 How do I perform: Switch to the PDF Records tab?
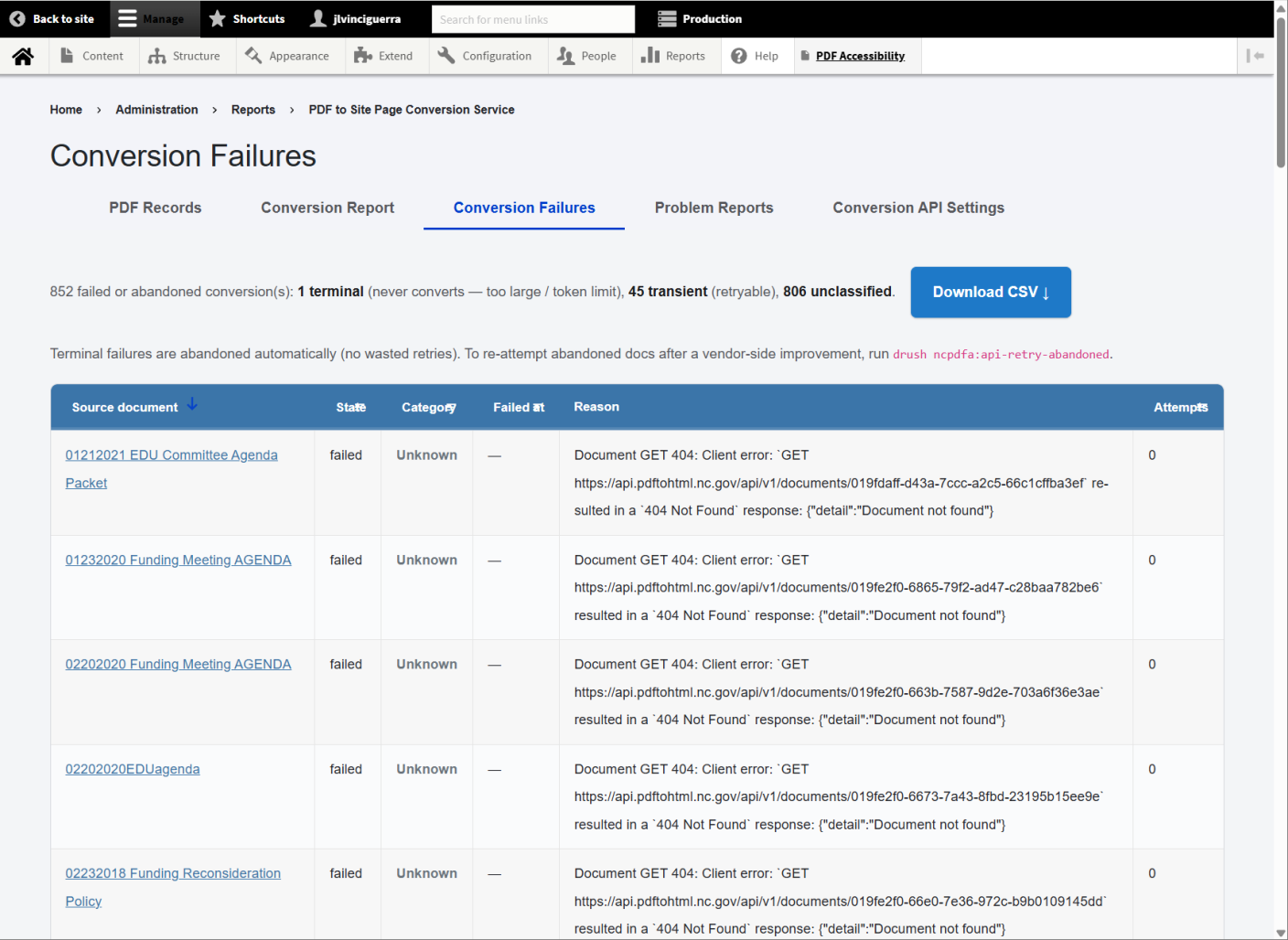[x=156, y=208]
